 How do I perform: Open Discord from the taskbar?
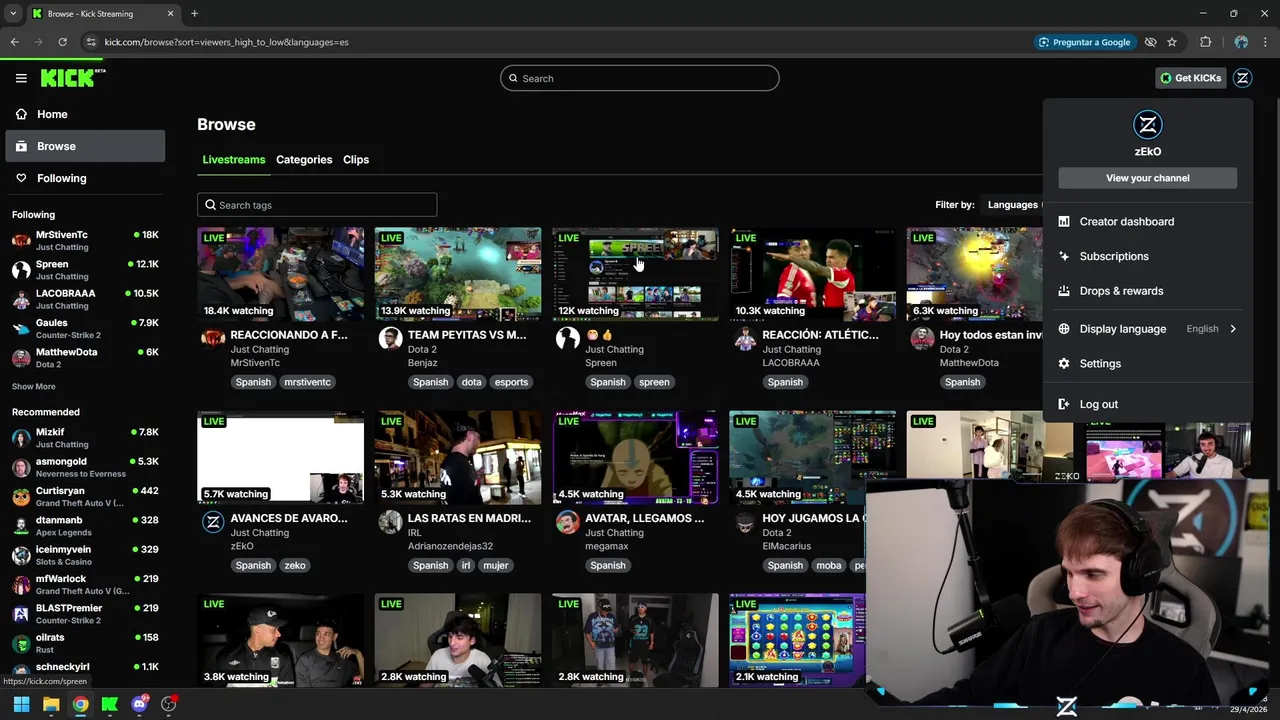pos(139,705)
